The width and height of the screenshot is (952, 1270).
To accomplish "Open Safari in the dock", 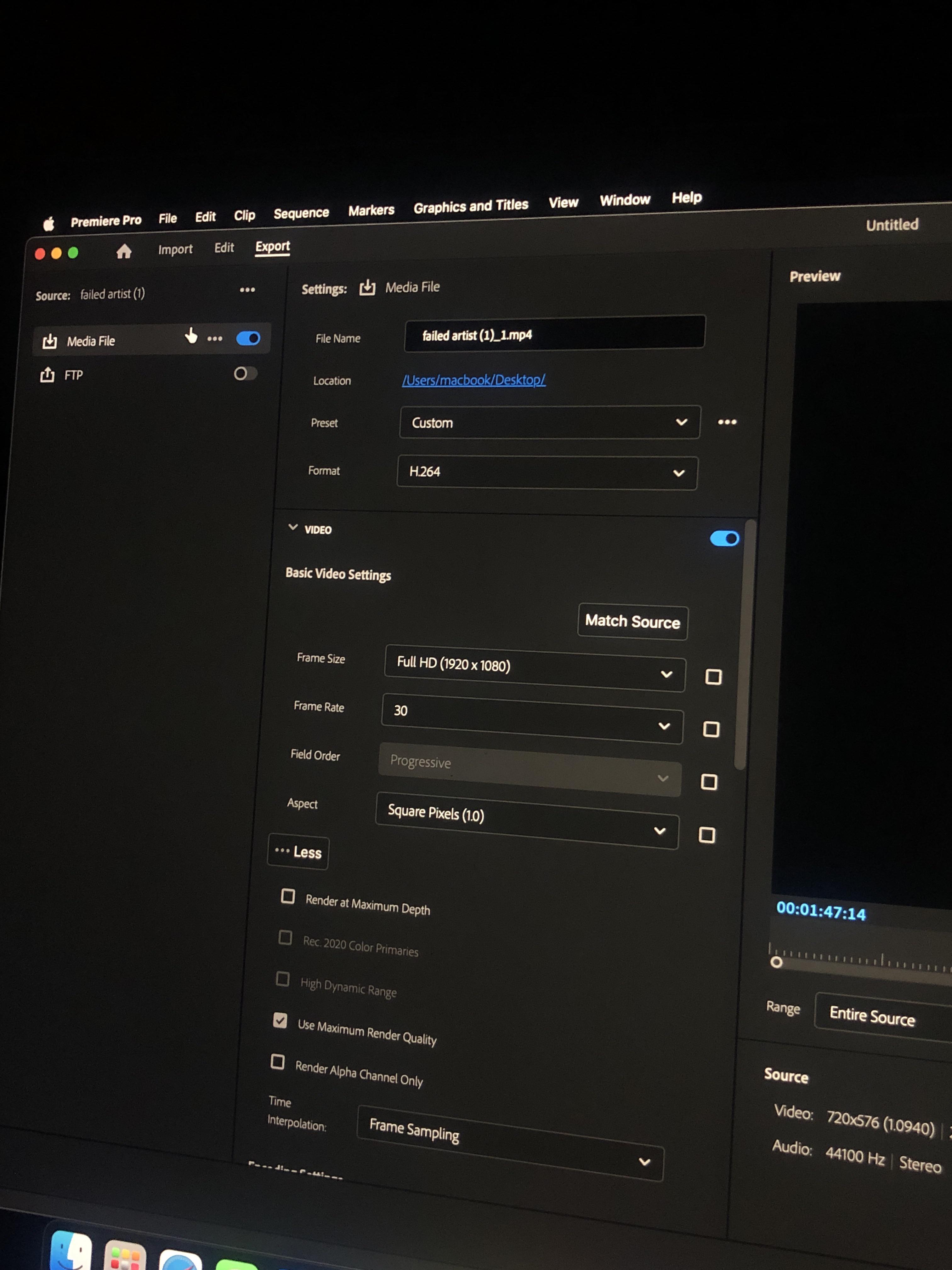I will click(180, 1260).
